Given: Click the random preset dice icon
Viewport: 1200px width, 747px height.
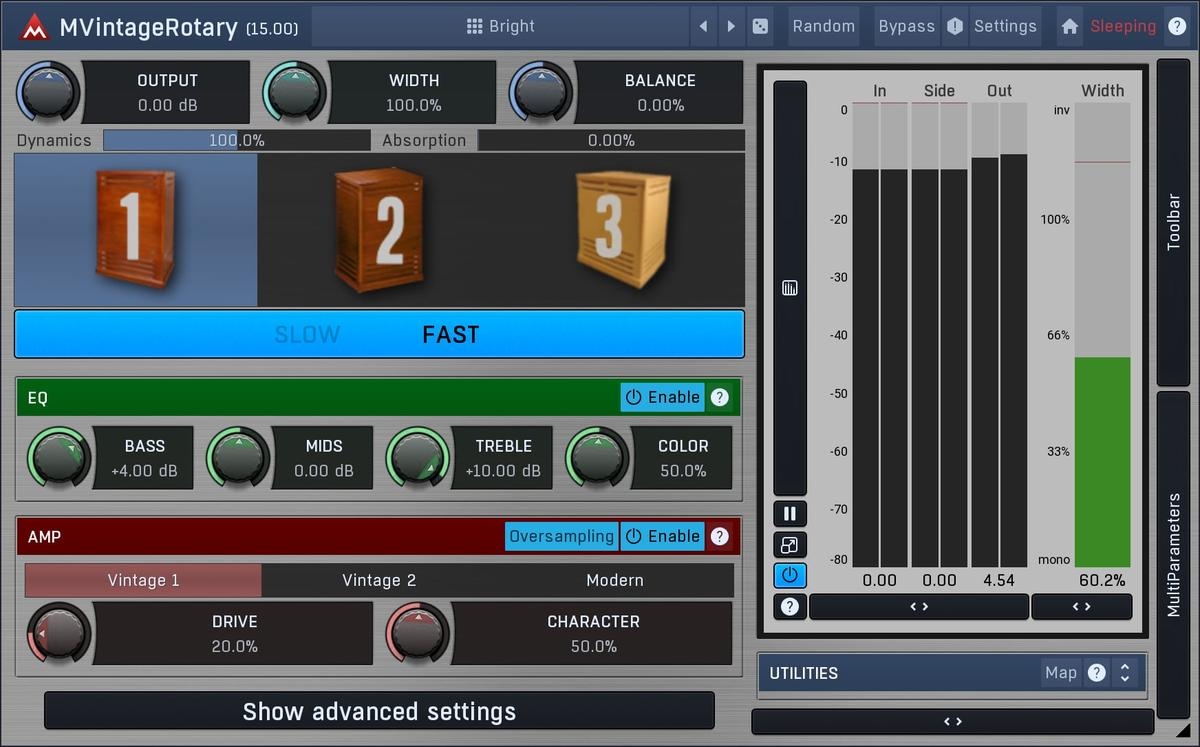Looking at the screenshot, I should tap(760, 26).
